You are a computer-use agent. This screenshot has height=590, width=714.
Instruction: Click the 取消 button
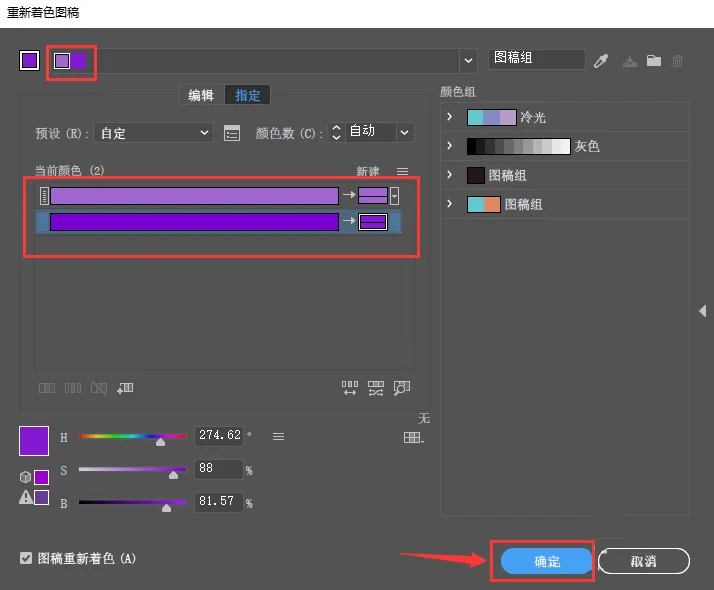tap(644, 561)
